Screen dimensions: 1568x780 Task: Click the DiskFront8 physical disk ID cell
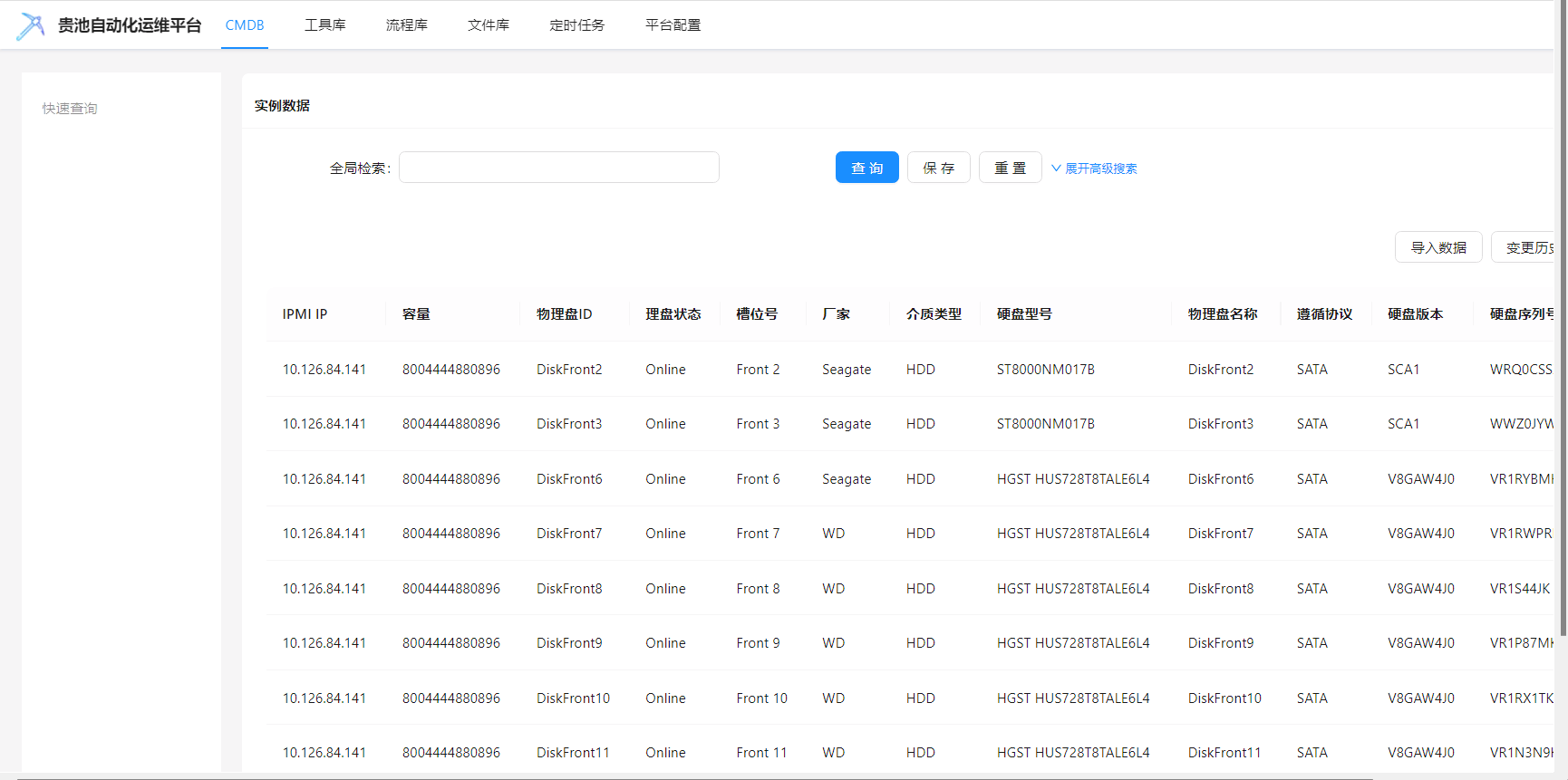tap(569, 589)
